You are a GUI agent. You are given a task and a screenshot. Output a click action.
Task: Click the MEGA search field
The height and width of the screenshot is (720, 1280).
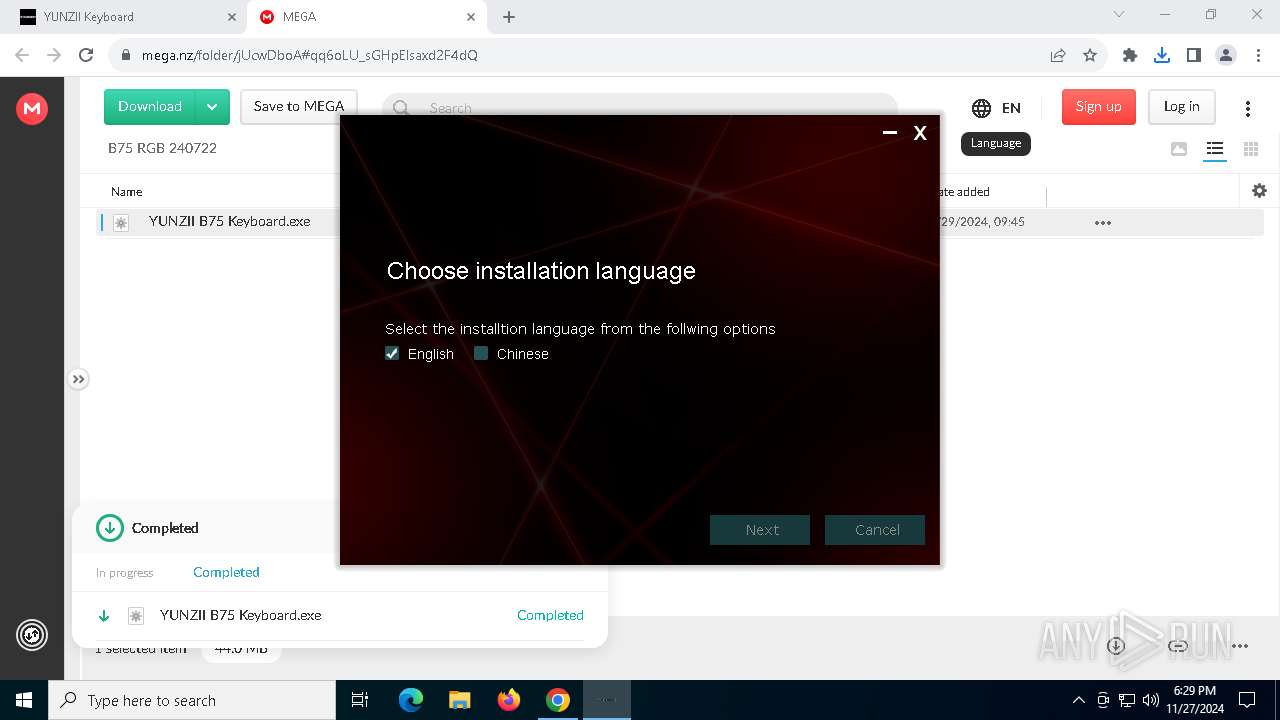[640, 107]
